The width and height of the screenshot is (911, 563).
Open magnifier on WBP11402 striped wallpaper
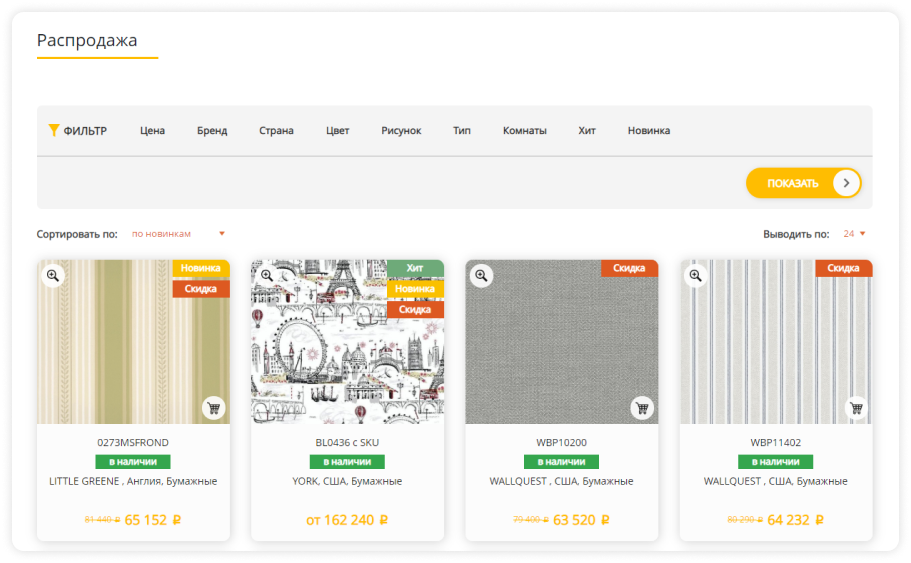pos(695,275)
